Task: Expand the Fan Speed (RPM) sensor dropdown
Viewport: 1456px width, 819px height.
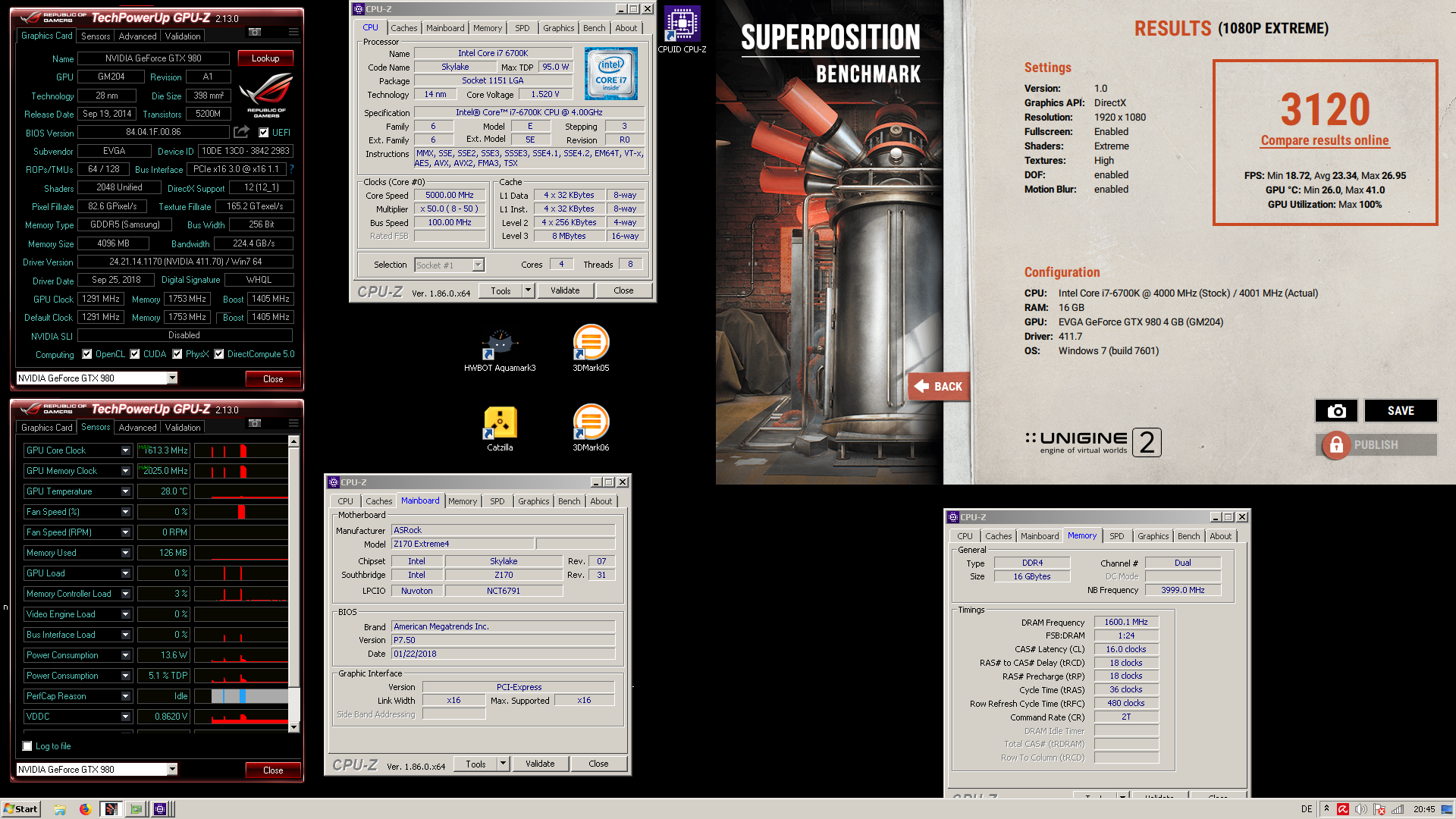Action: pyautogui.click(x=125, y=532)
